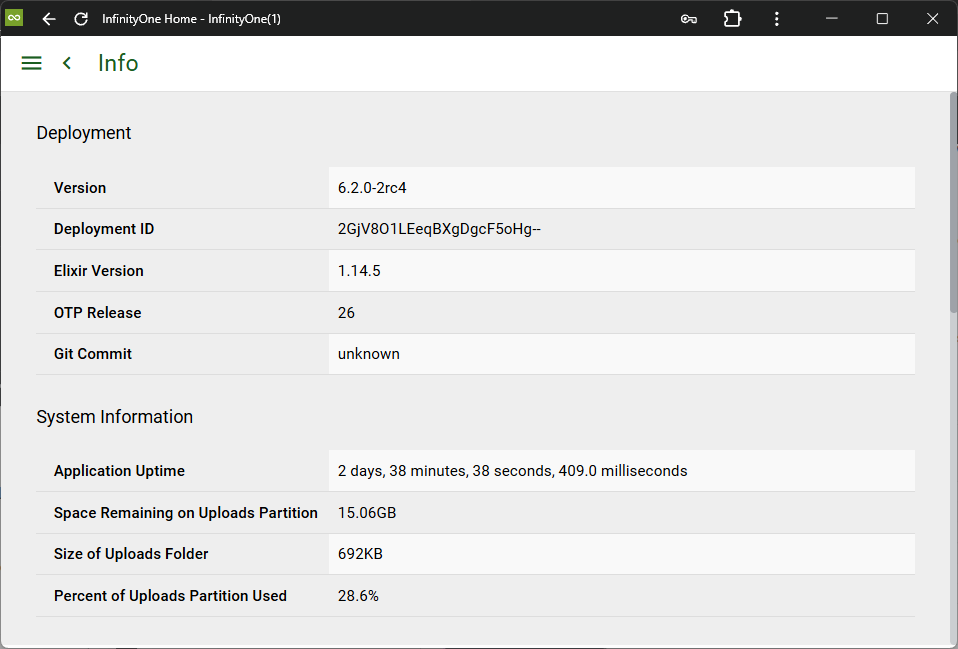Click the InfinityOne infinity app icon

(14, 18)
